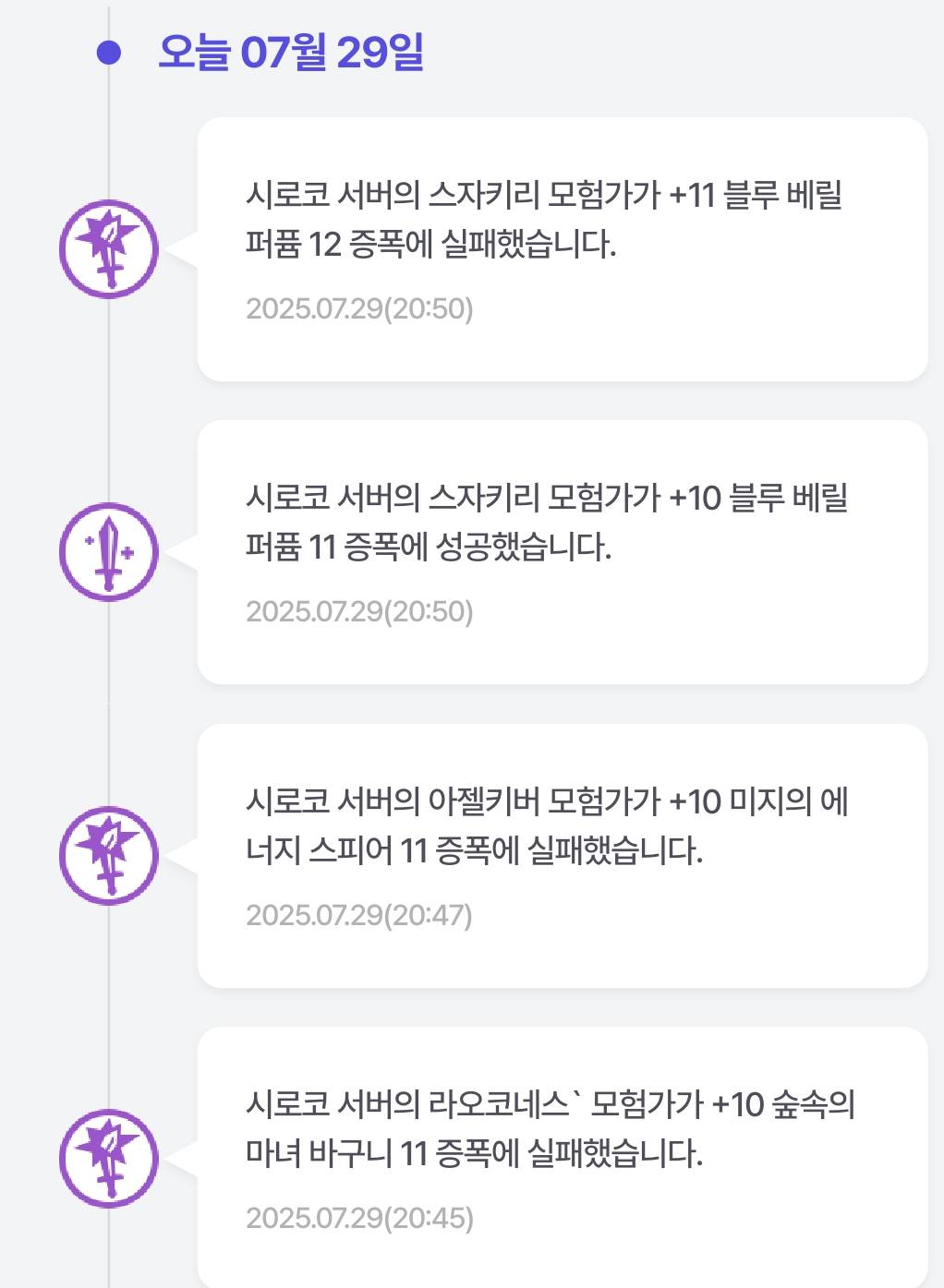Click the second 2025.07.29(20:50) timestamp under success message
This screenshot has width=944, height=1288.
[359, 611]
